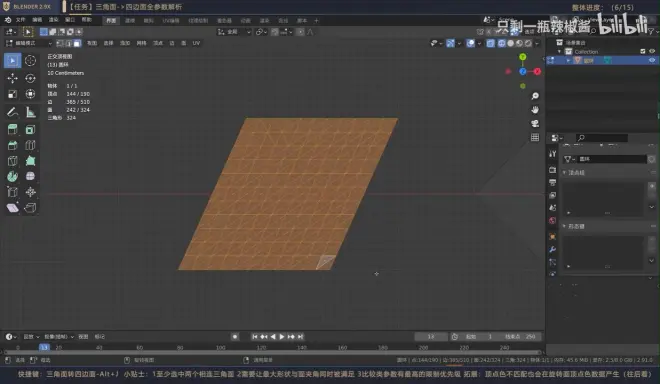Image resolution: width=660 pixels, height=384 pixels.
Task: Choose the Scale tool
Action: pyautogui.click(x=12, y=94)
